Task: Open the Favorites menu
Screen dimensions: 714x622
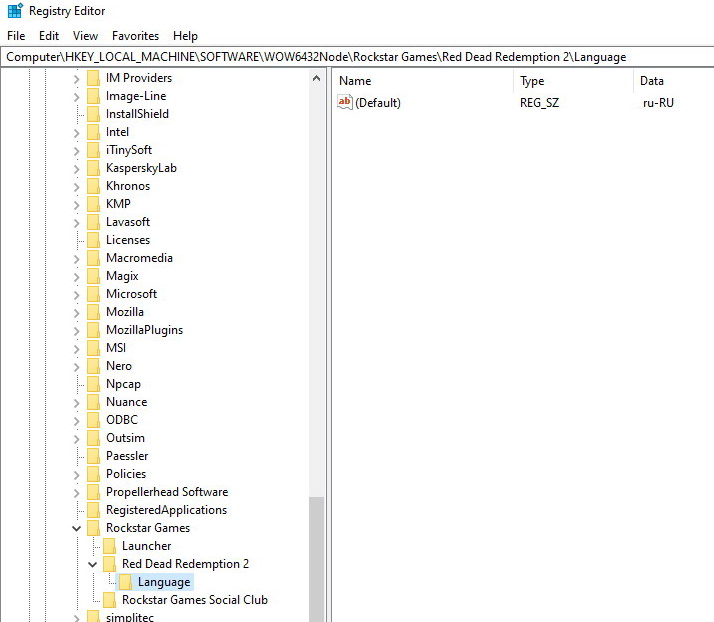Action: (x=135, y=36)
